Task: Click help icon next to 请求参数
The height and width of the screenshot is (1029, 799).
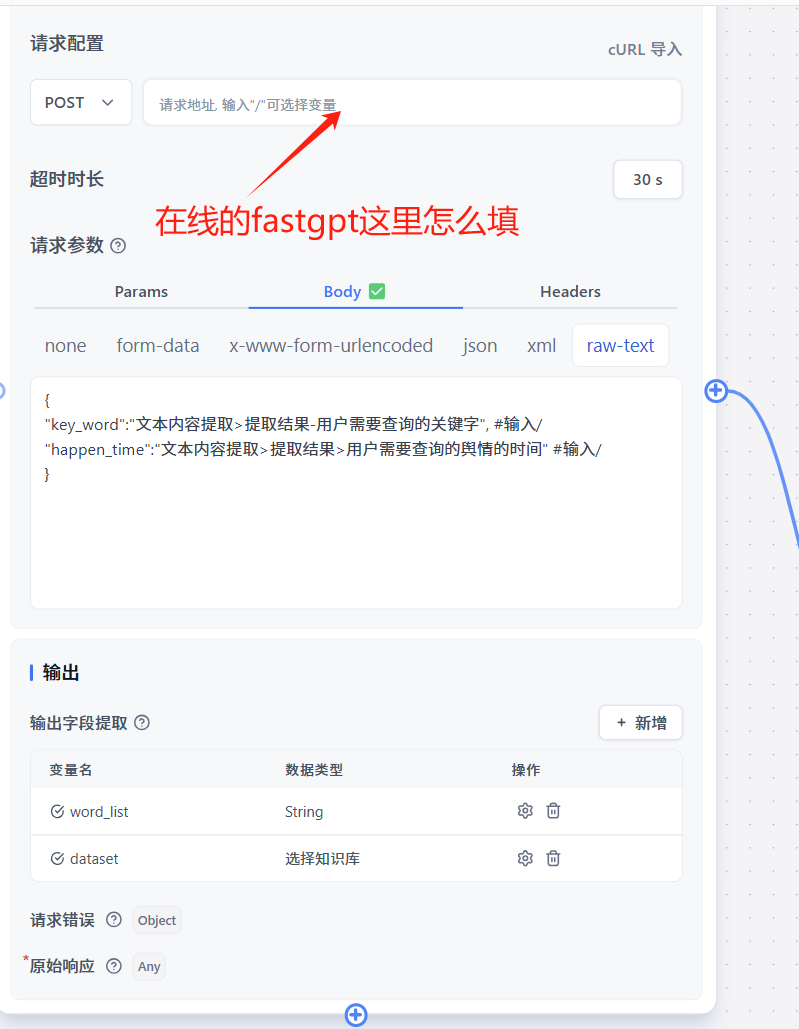Action: pos(118,245)
